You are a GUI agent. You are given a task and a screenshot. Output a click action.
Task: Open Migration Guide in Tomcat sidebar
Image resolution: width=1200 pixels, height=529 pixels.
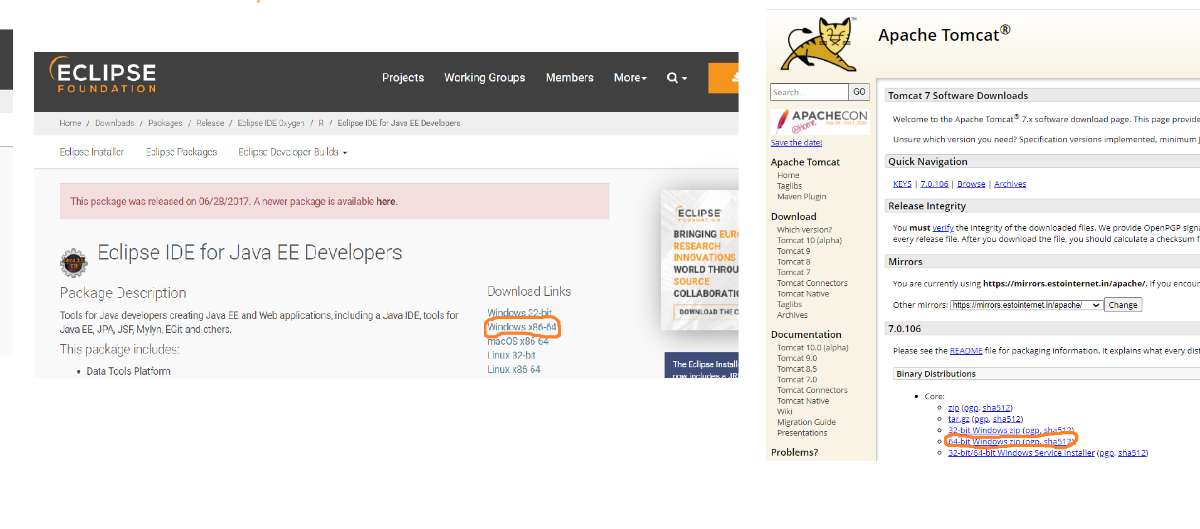[x=806, y=422]
